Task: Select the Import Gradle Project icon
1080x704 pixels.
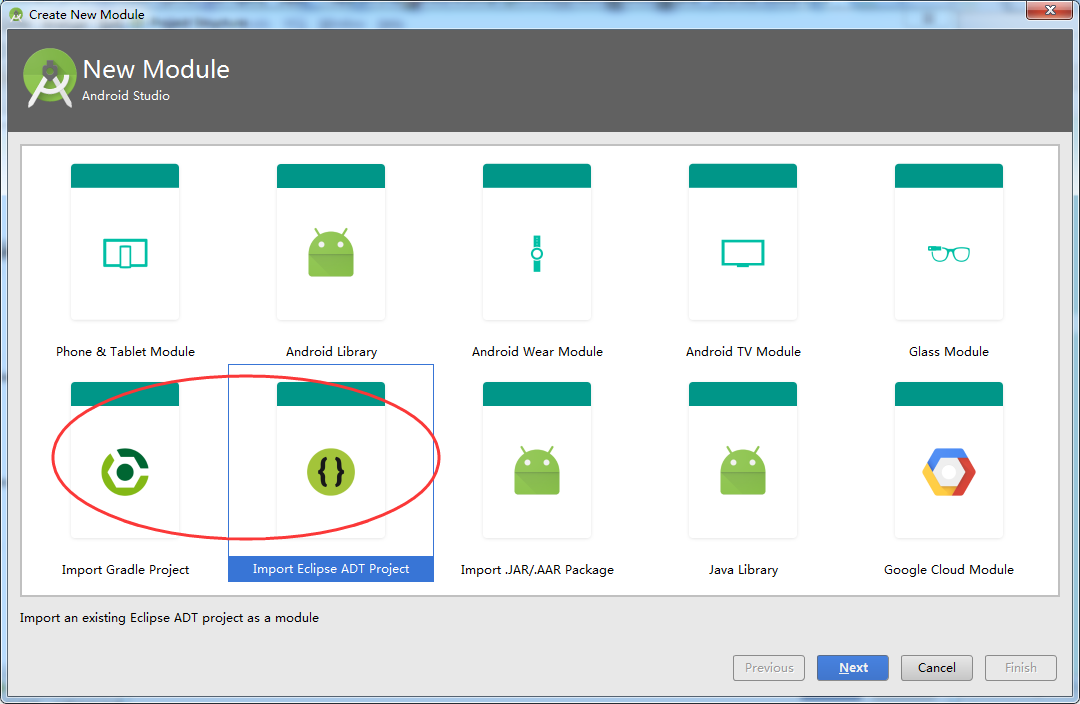Action: click(125, 472)
